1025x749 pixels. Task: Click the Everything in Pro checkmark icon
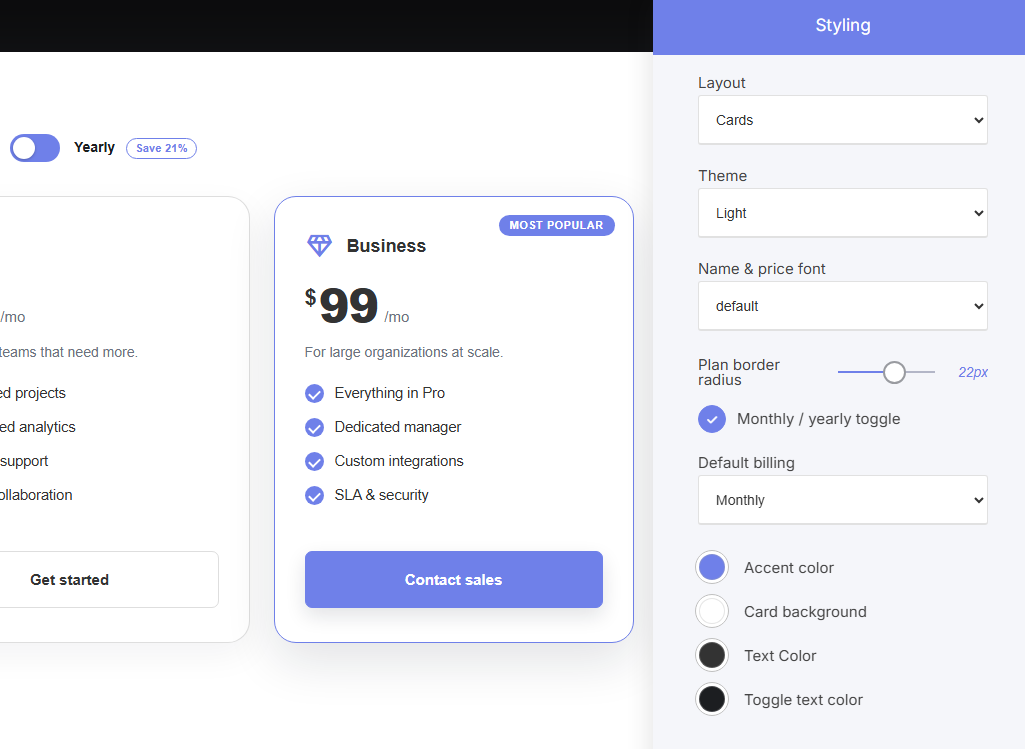[x=314, y=393]
